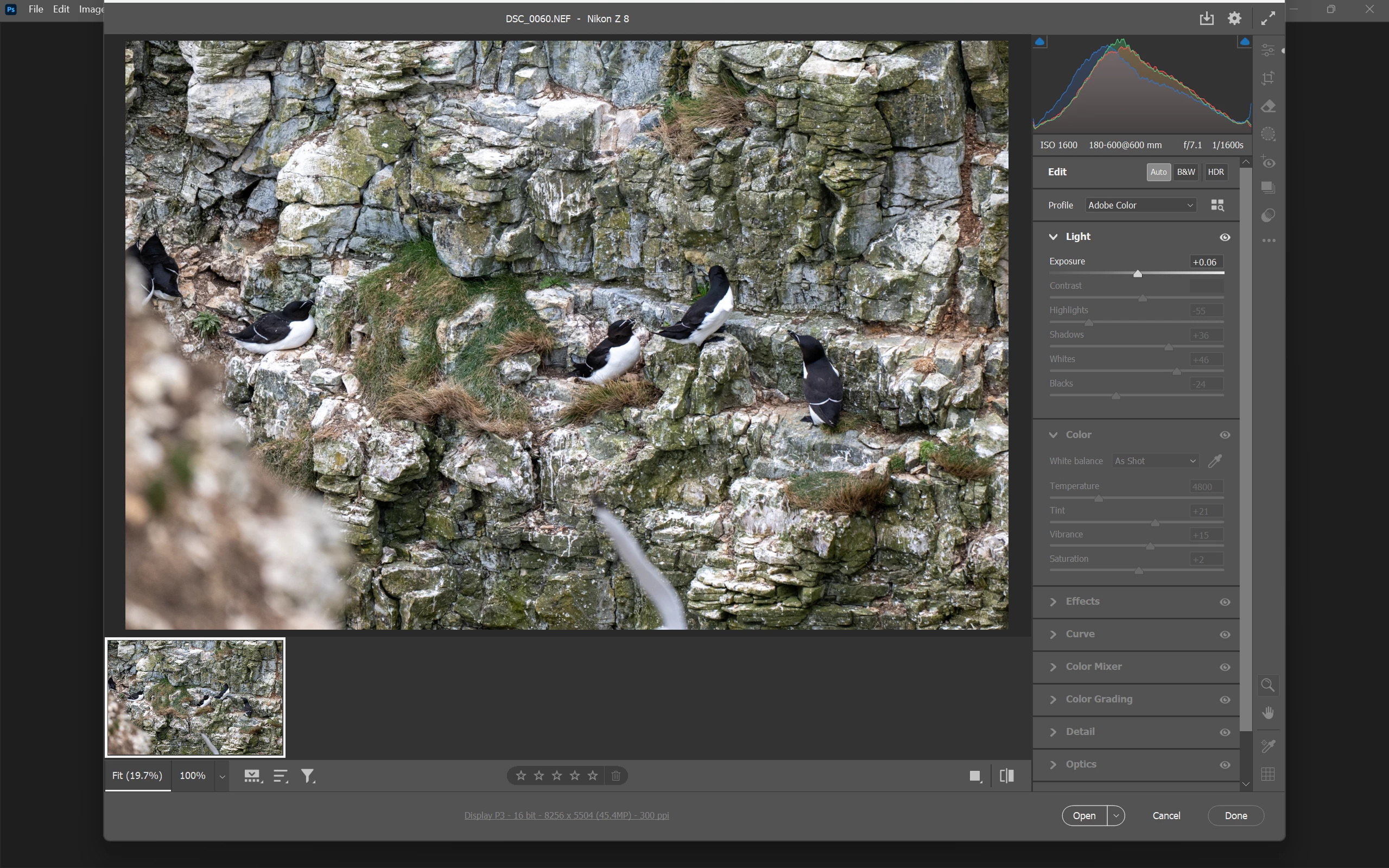
Task: Hide Light panel edits with eye
Action: point(1225,237)
